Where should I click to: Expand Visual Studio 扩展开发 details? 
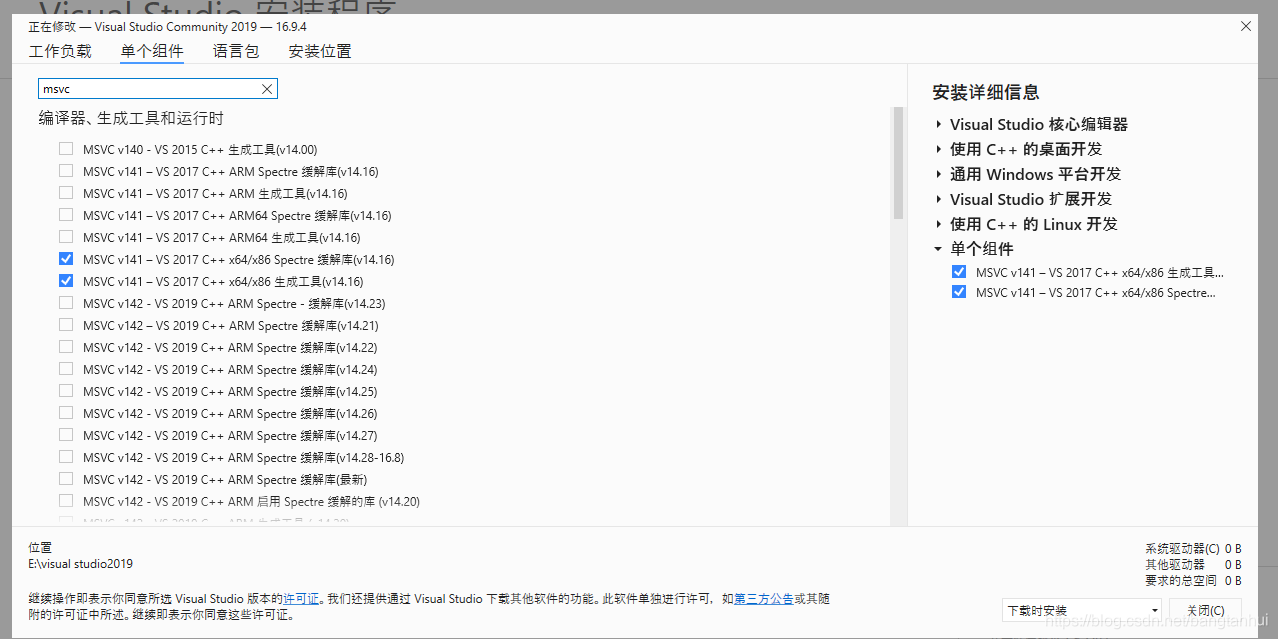(x=938, y=200)
